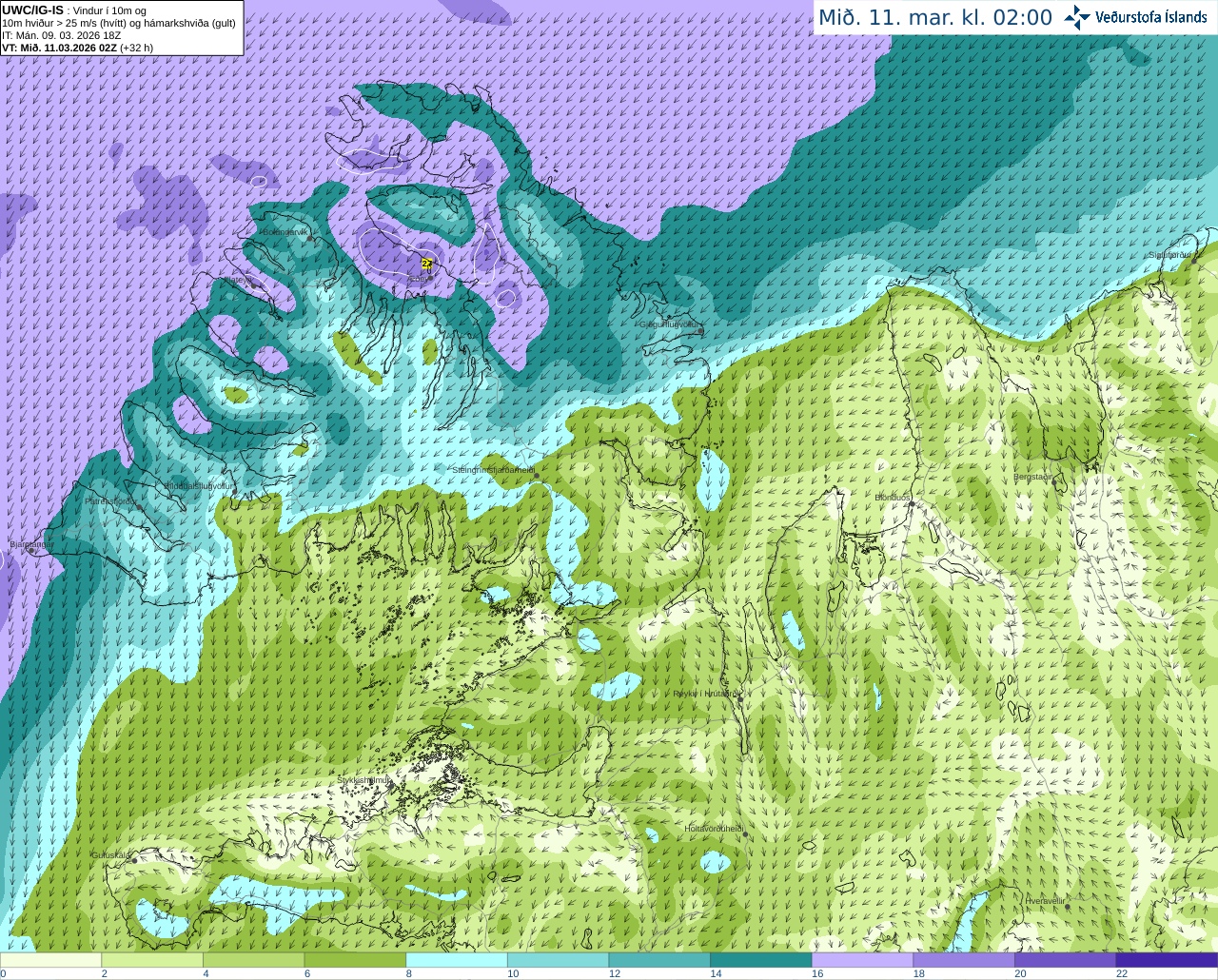Select the Reykir í Hrútafirði station label
Screen dimensions: 1218x980
(706, 694)
